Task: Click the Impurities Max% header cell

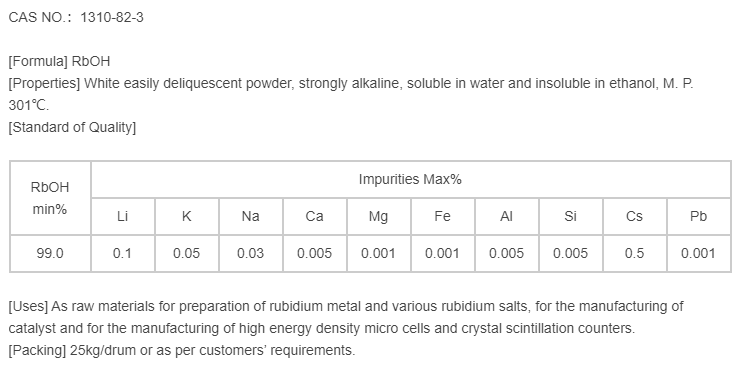Action: [x=411, y=179]
